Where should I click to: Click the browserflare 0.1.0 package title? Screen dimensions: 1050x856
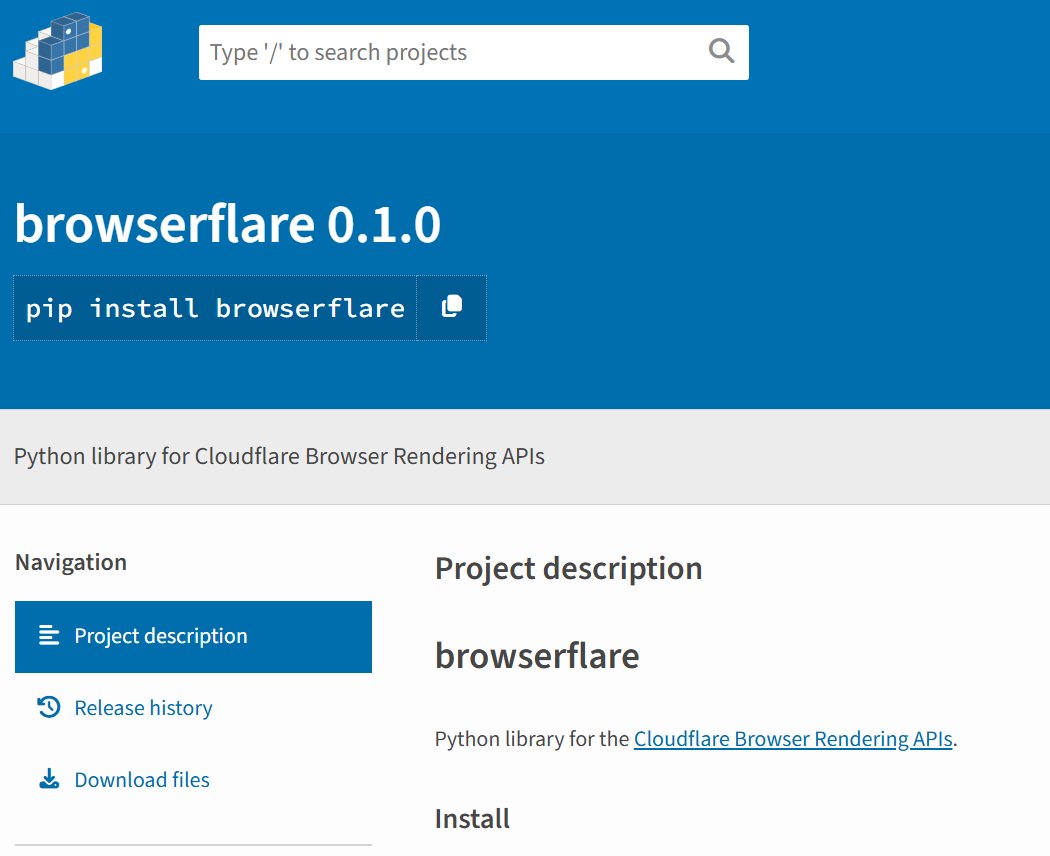click(228, 223)
